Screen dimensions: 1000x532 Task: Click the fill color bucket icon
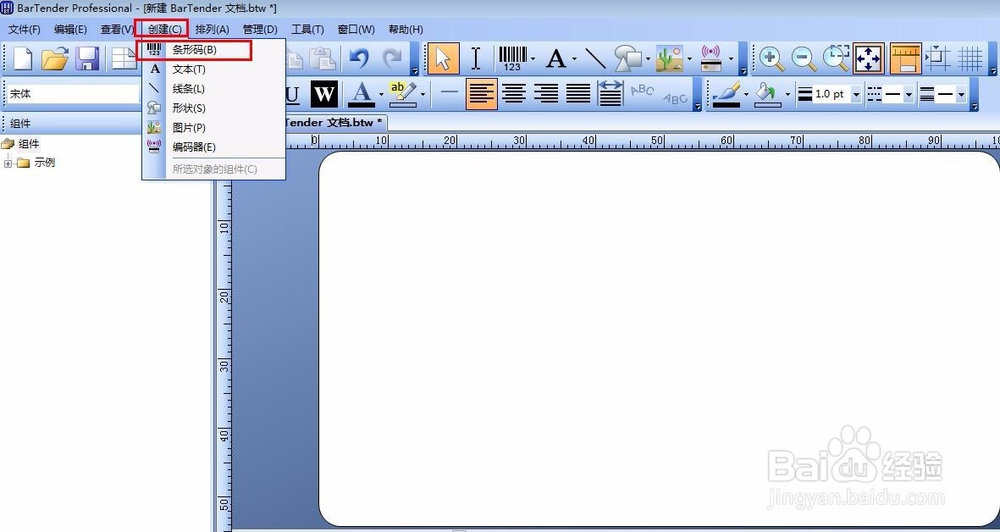click(x=767, y=94)
